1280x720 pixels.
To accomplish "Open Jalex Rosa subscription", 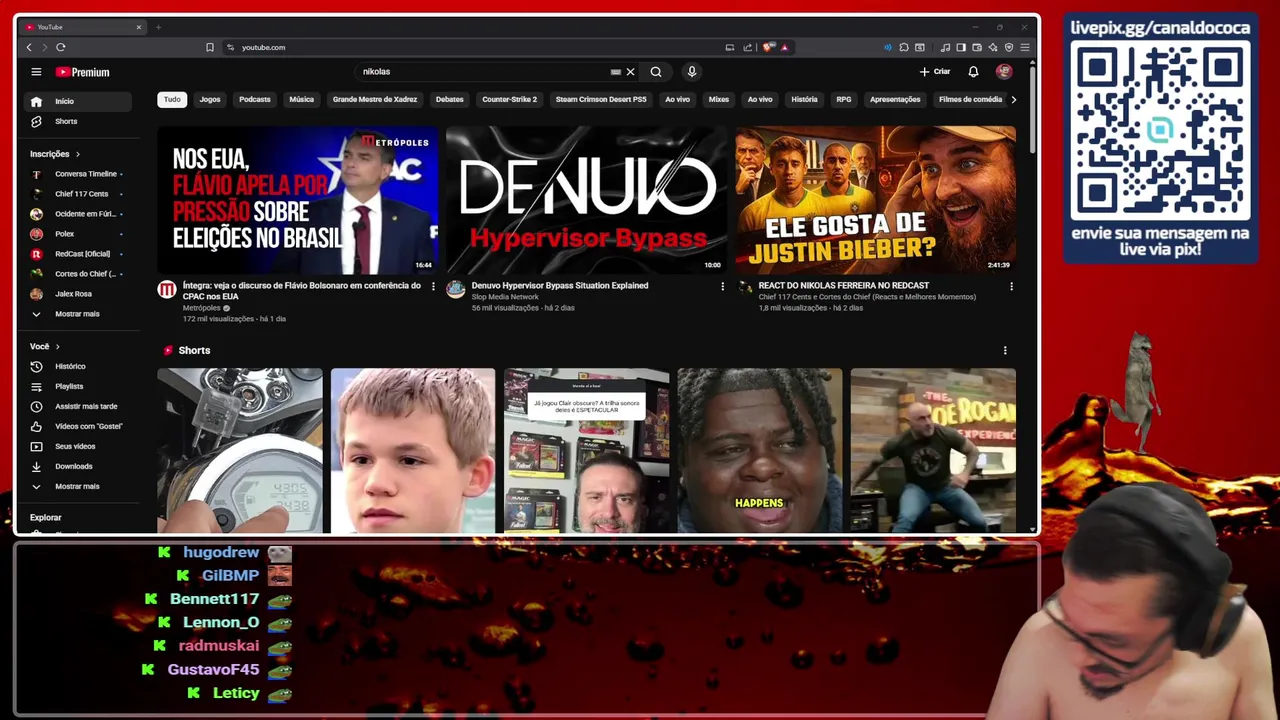I will tap(78, 294).
